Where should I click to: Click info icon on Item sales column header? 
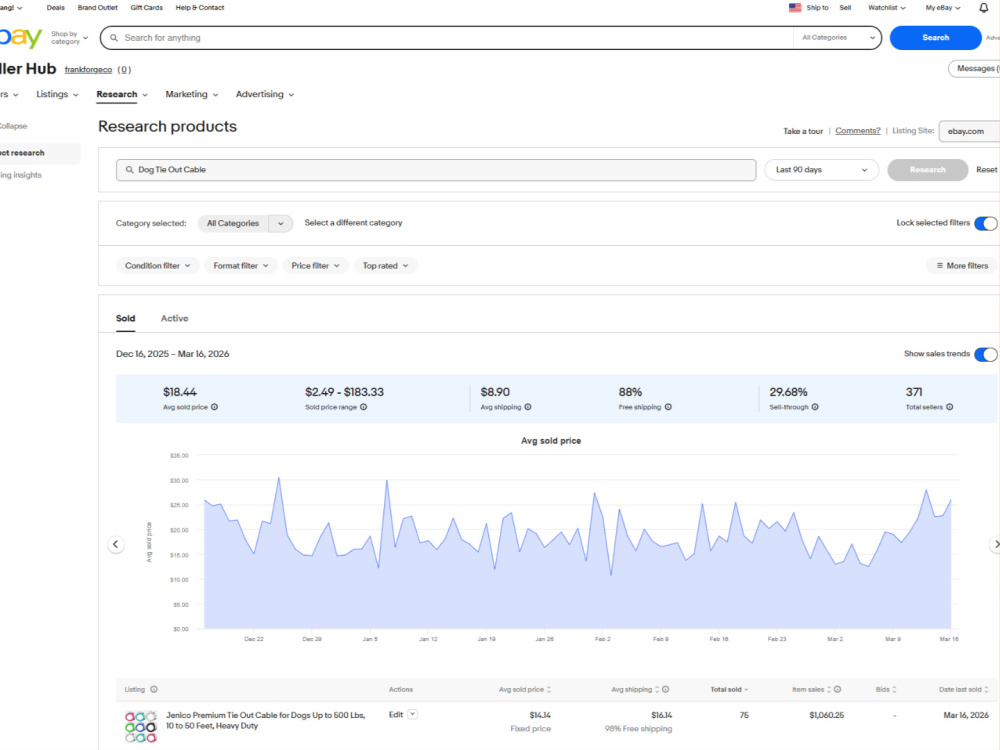837,689
